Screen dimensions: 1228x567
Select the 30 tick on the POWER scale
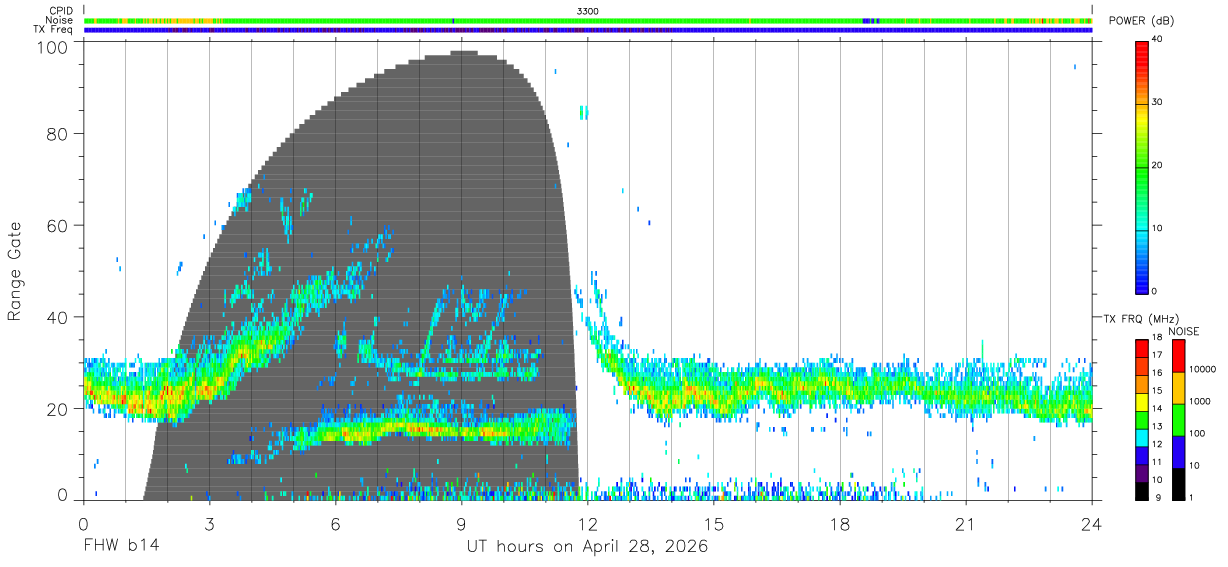click(1158, 102)
